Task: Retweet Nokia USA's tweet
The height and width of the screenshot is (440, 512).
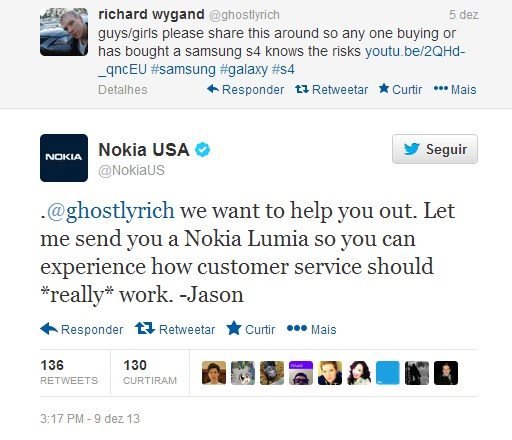Action: pos(175,329)
